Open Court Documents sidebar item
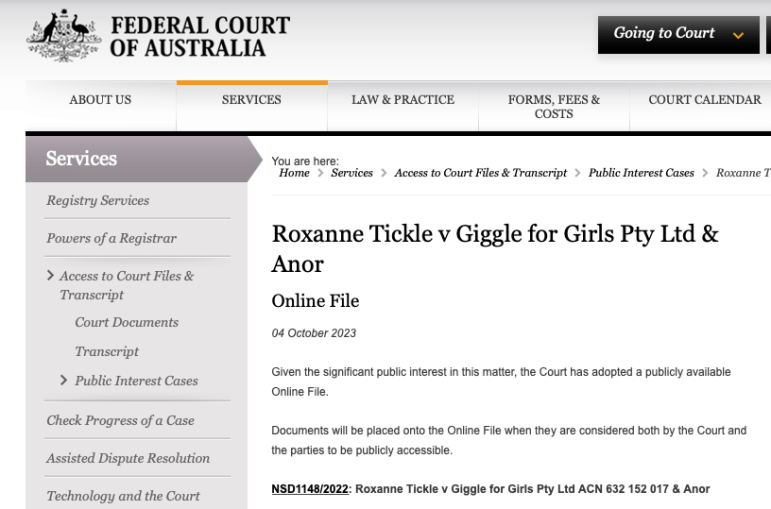The width and height of the screenshot is (771, 509). pos(126,323)
